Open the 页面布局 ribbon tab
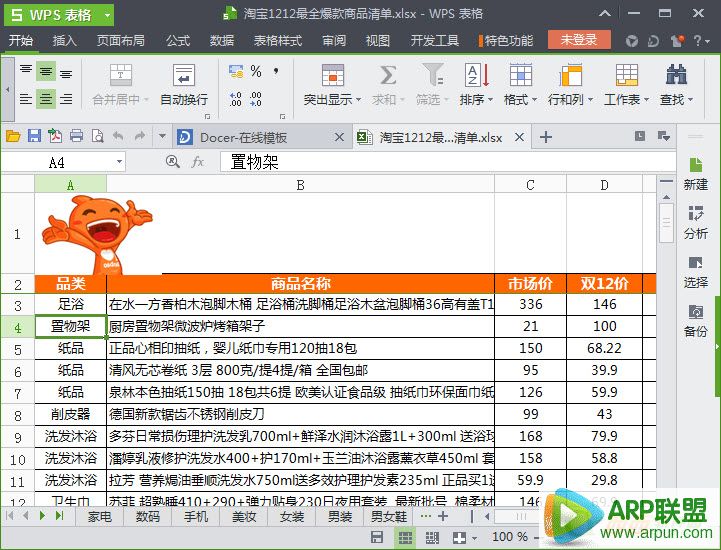The image size is (721, 550). tap(120, 40)
